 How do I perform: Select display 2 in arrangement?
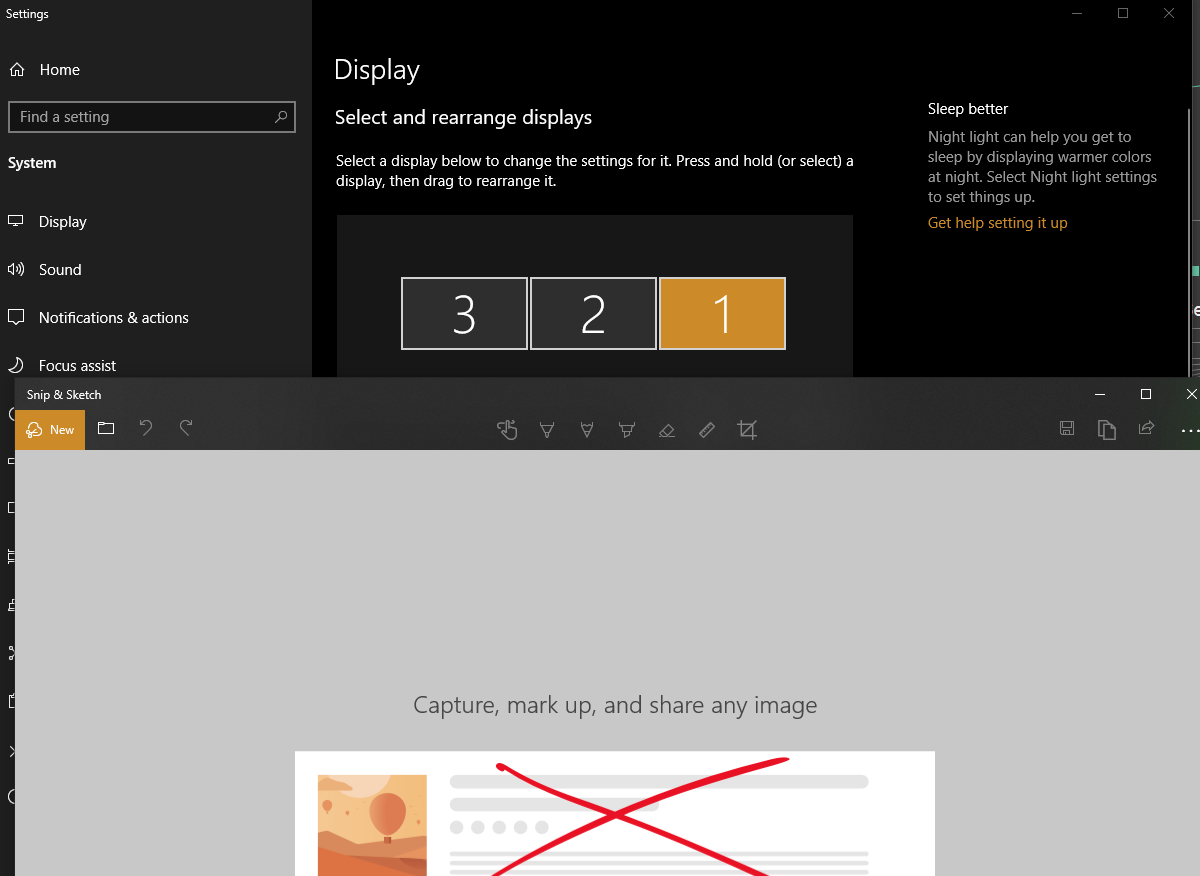[593, 314]
